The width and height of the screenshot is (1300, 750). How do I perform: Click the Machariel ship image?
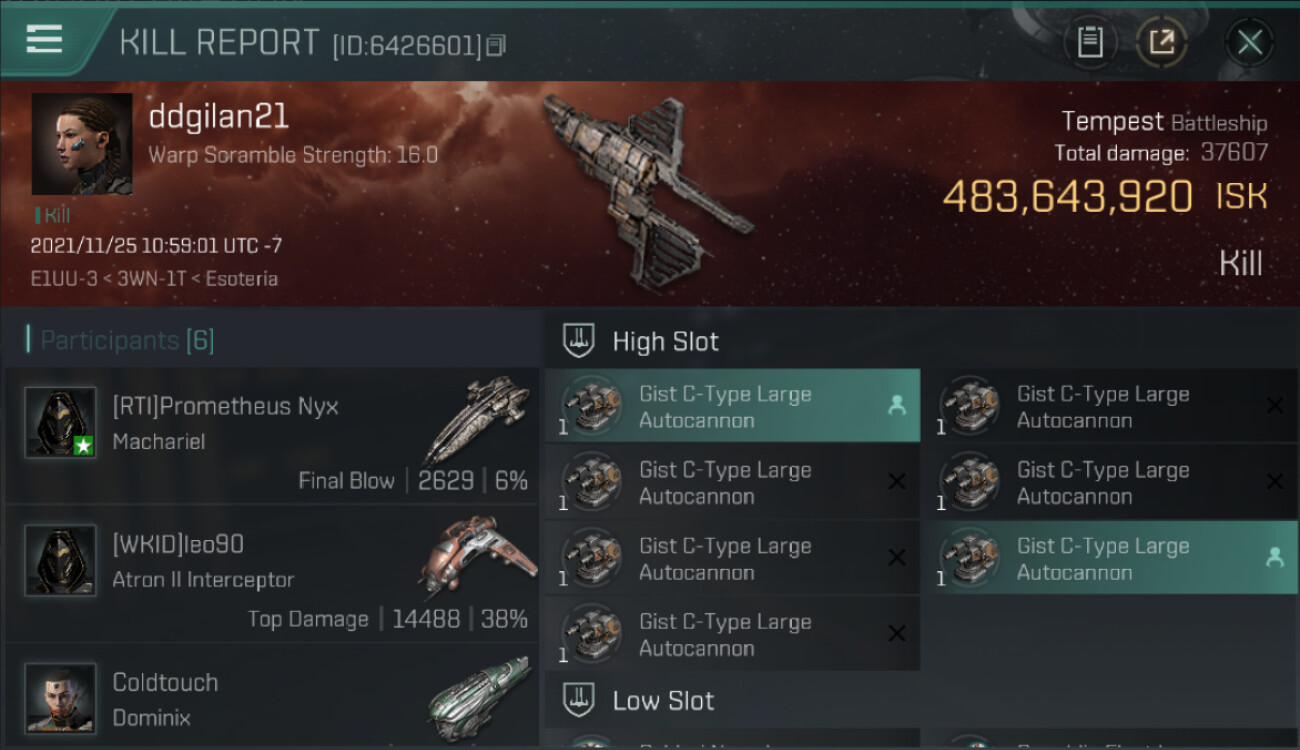click(x=476, y=419)
